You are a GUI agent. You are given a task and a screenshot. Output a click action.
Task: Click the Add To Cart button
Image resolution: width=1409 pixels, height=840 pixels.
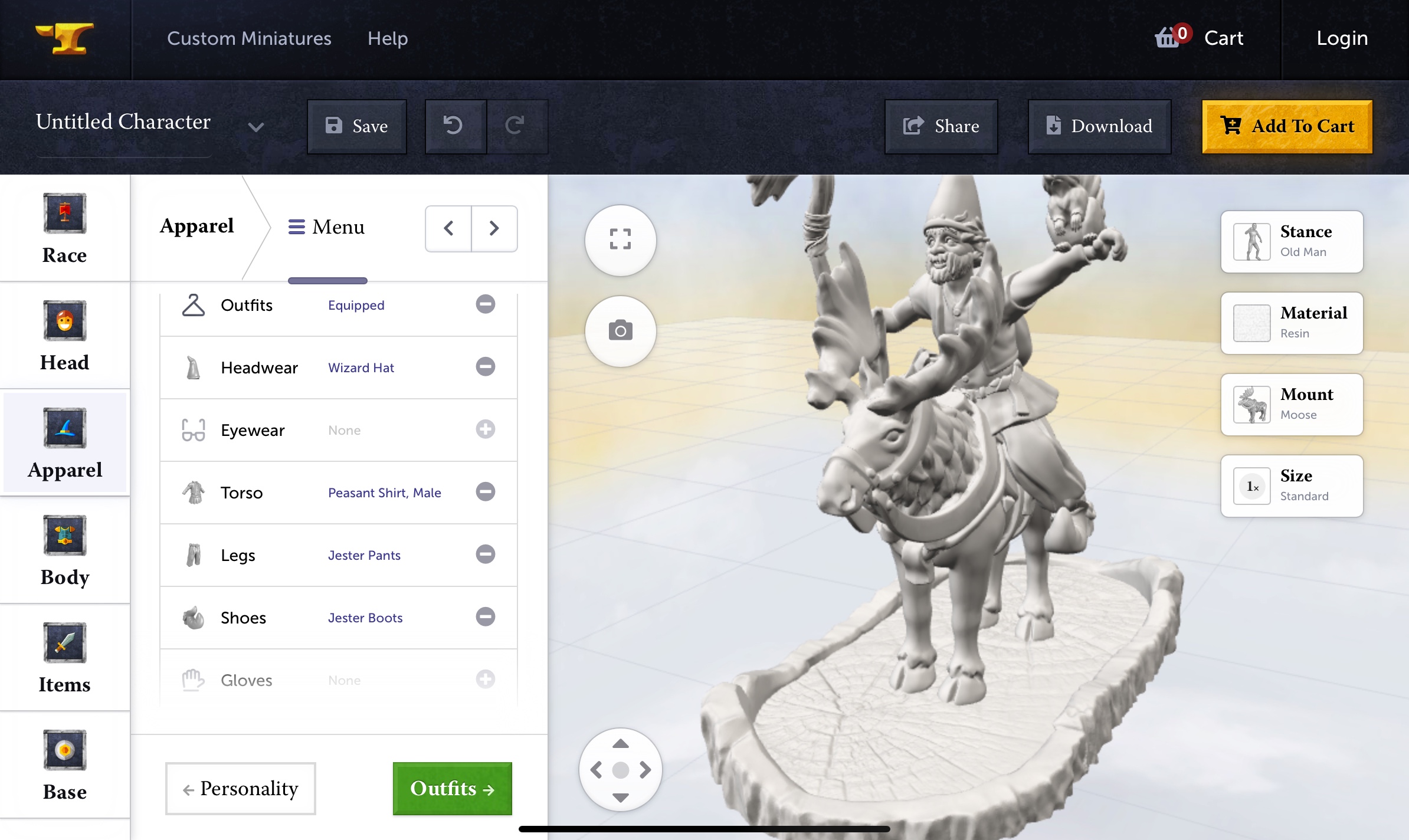[x=1287, y=126]
